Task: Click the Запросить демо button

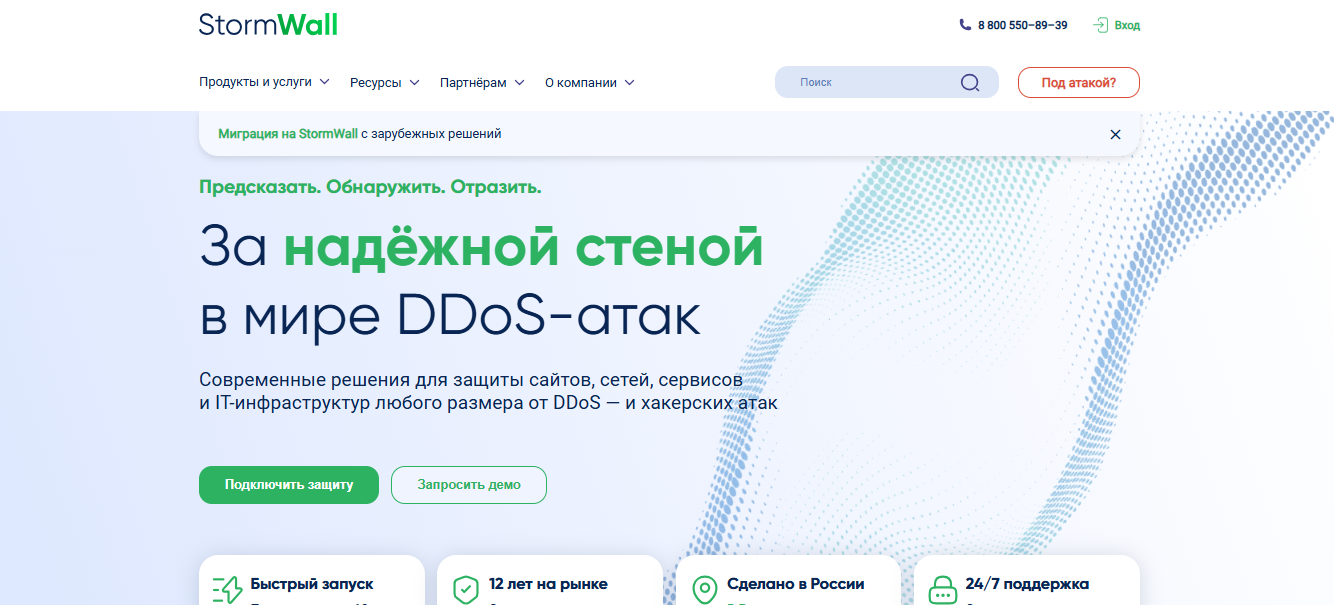Action: click(x=469, y=485)
